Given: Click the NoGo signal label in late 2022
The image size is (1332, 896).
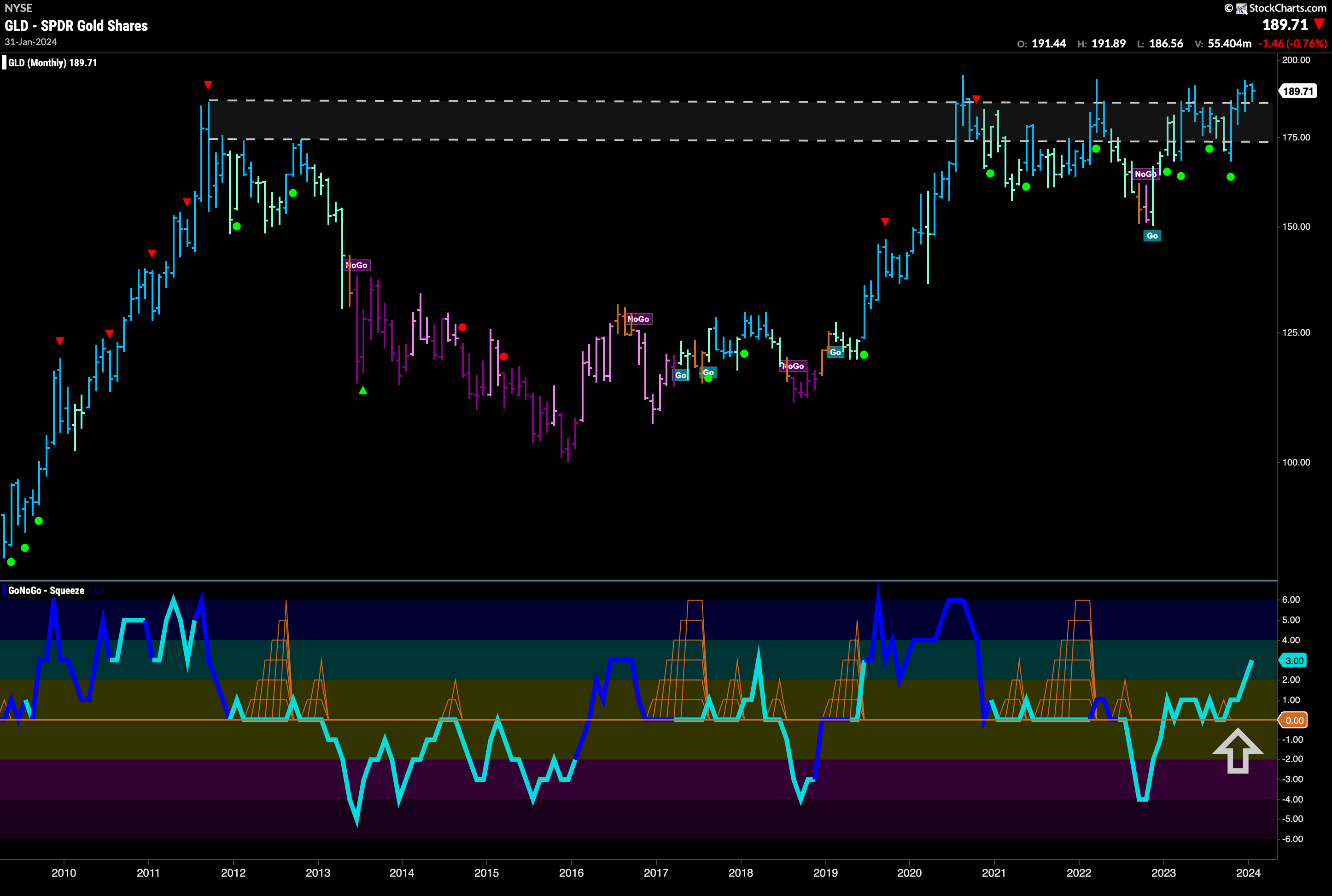Looking at the screenshot, I should coord(1145,174).
